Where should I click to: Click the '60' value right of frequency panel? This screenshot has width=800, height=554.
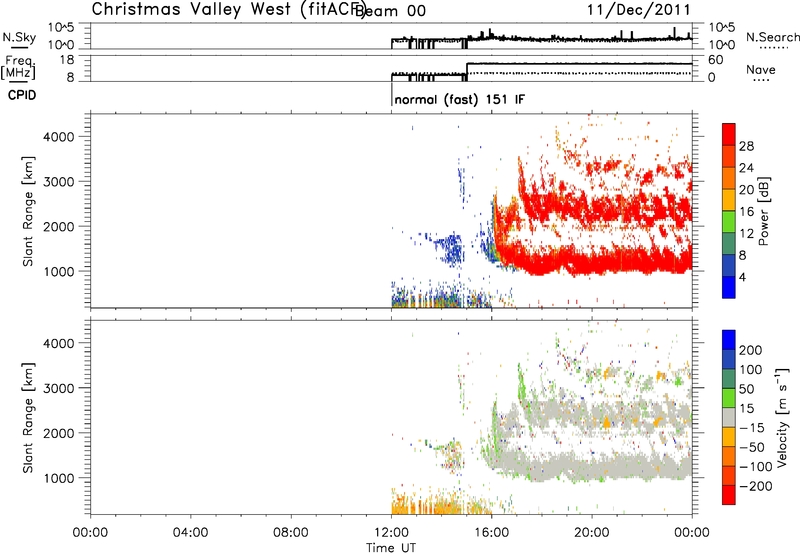tap(715, 60)
